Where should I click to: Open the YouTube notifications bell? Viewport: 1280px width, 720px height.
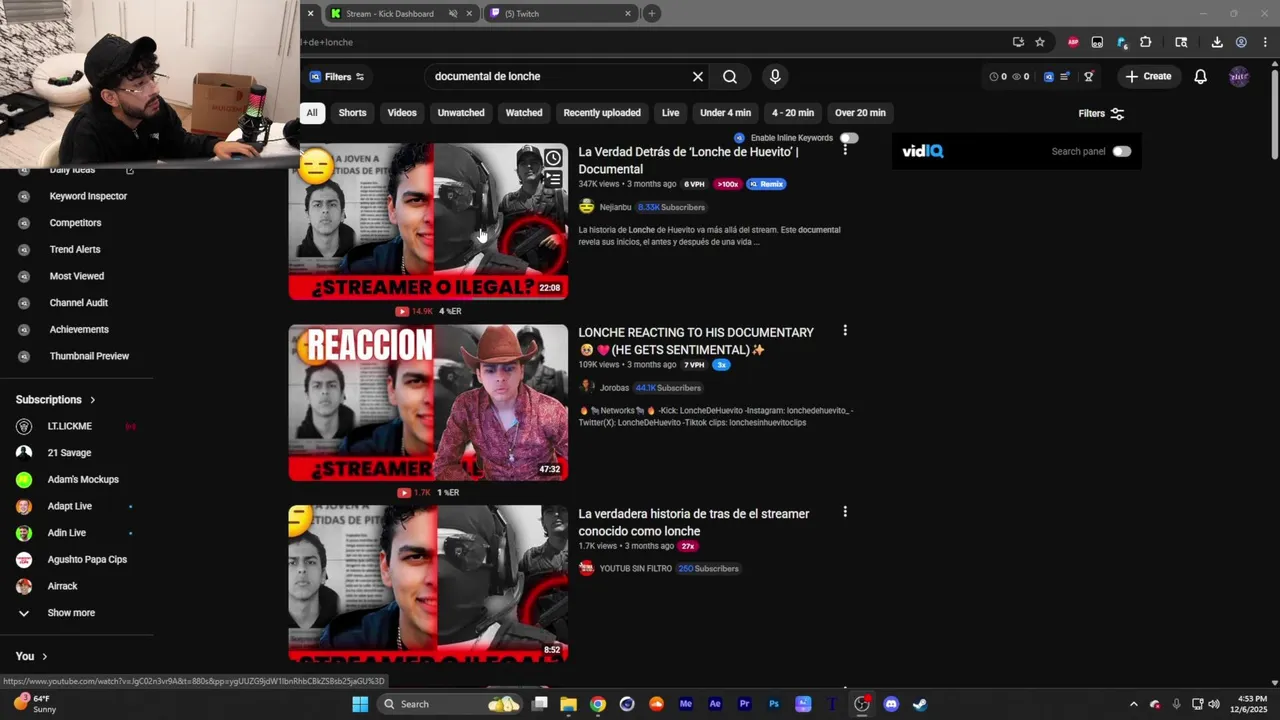coord(1201,77)
